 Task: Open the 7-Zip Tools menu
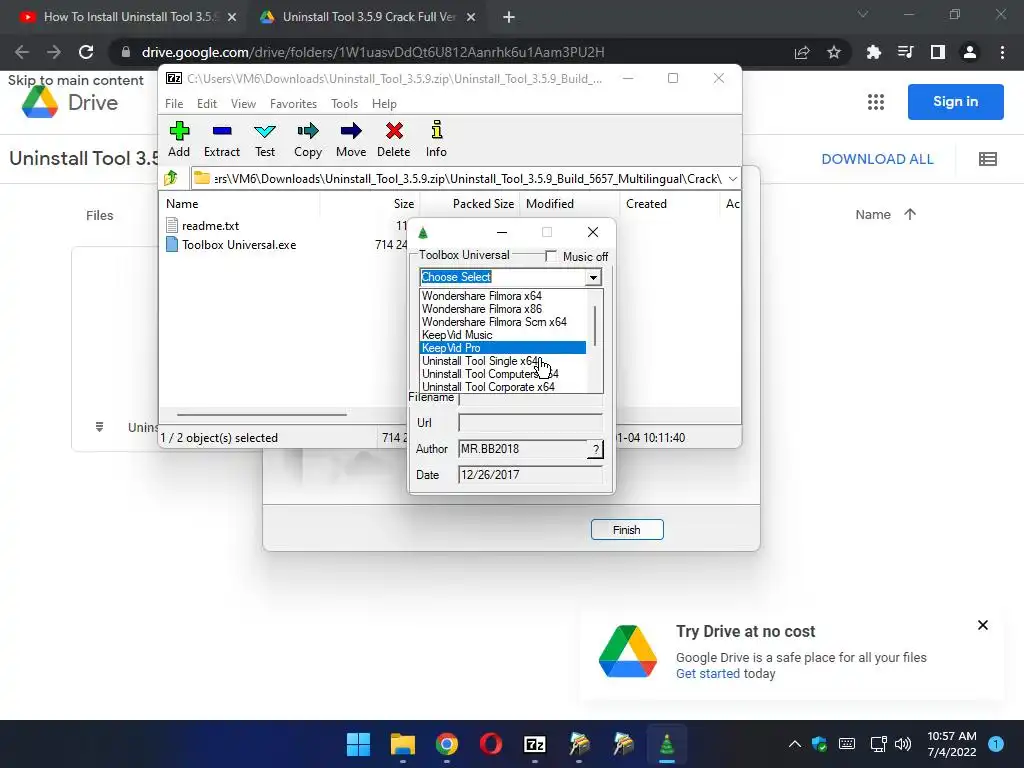(x=344, y=104)
